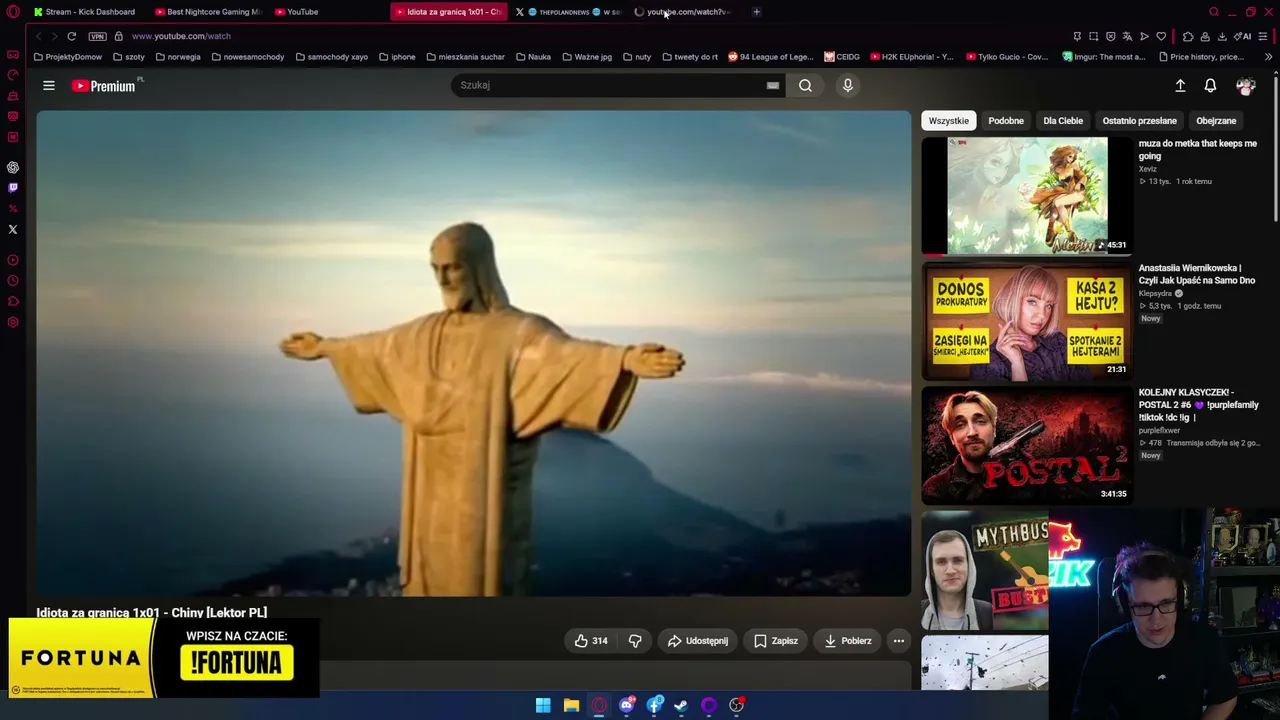
Task: Open the on-screen keyboard in search box
Action: click(x=772, y=86)
